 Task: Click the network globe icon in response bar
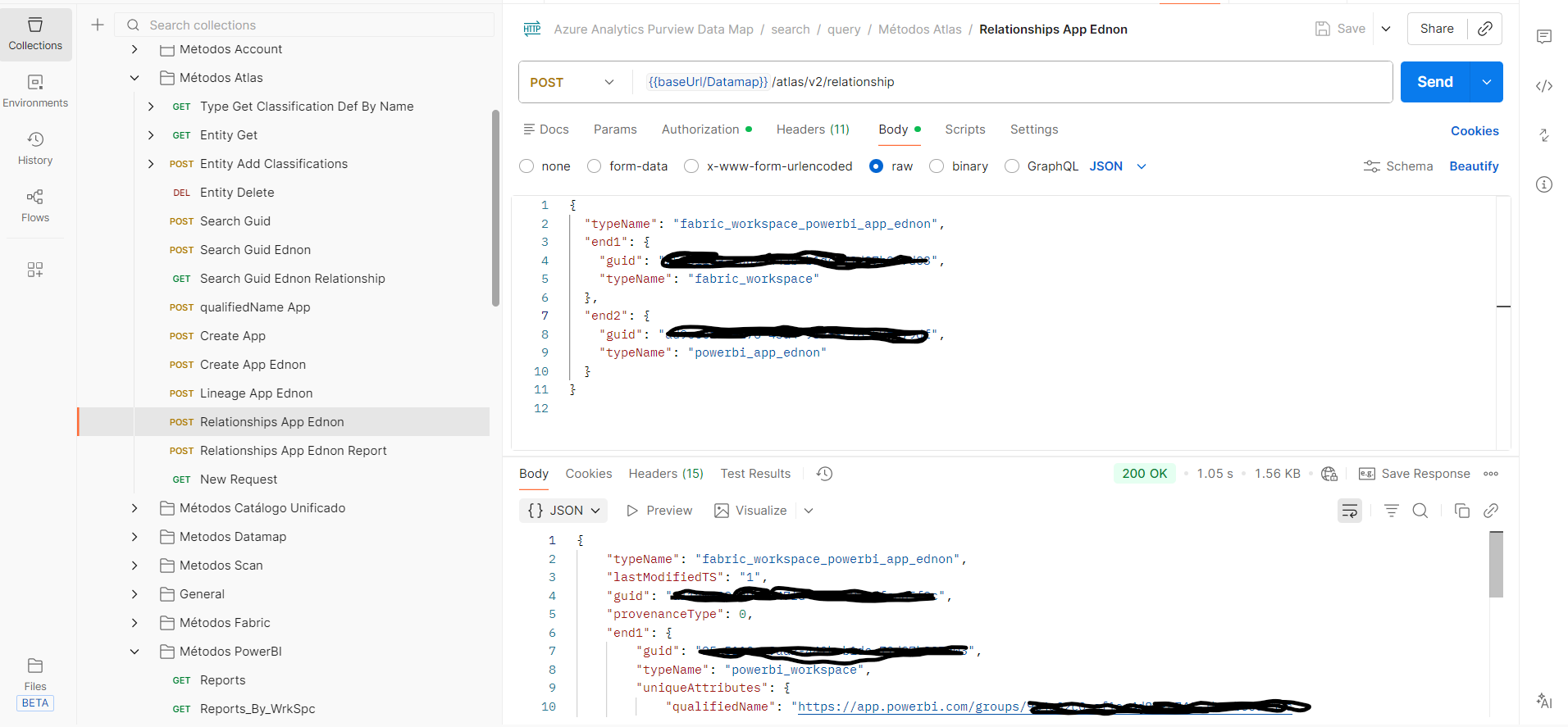coord(1329,474)
